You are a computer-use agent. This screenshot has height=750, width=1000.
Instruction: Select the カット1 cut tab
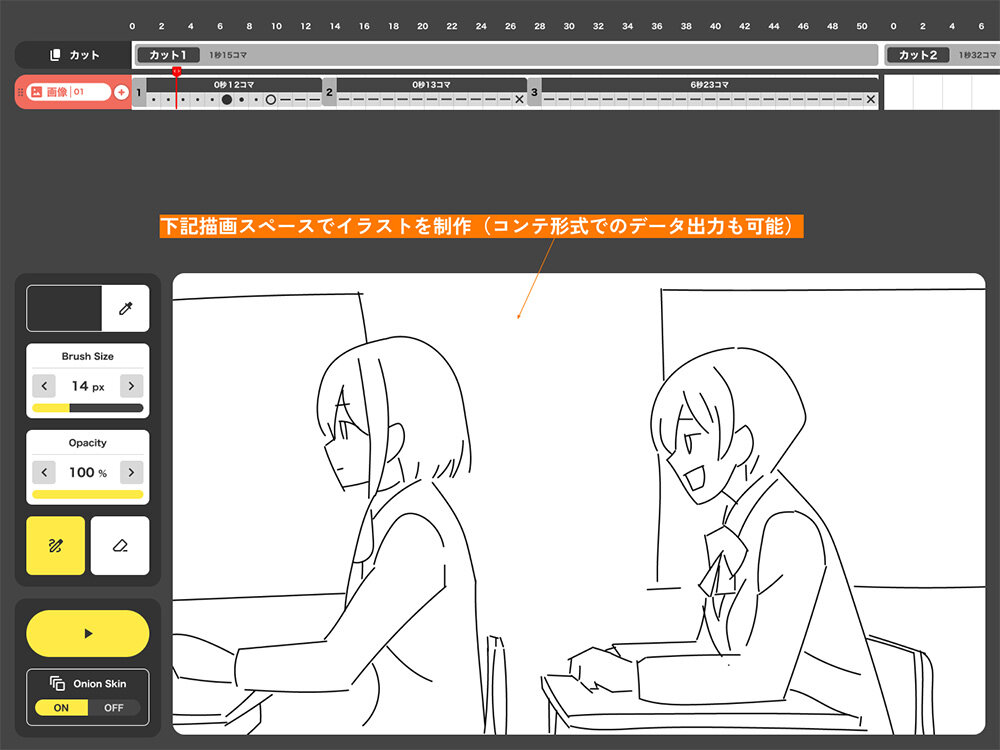168,55
